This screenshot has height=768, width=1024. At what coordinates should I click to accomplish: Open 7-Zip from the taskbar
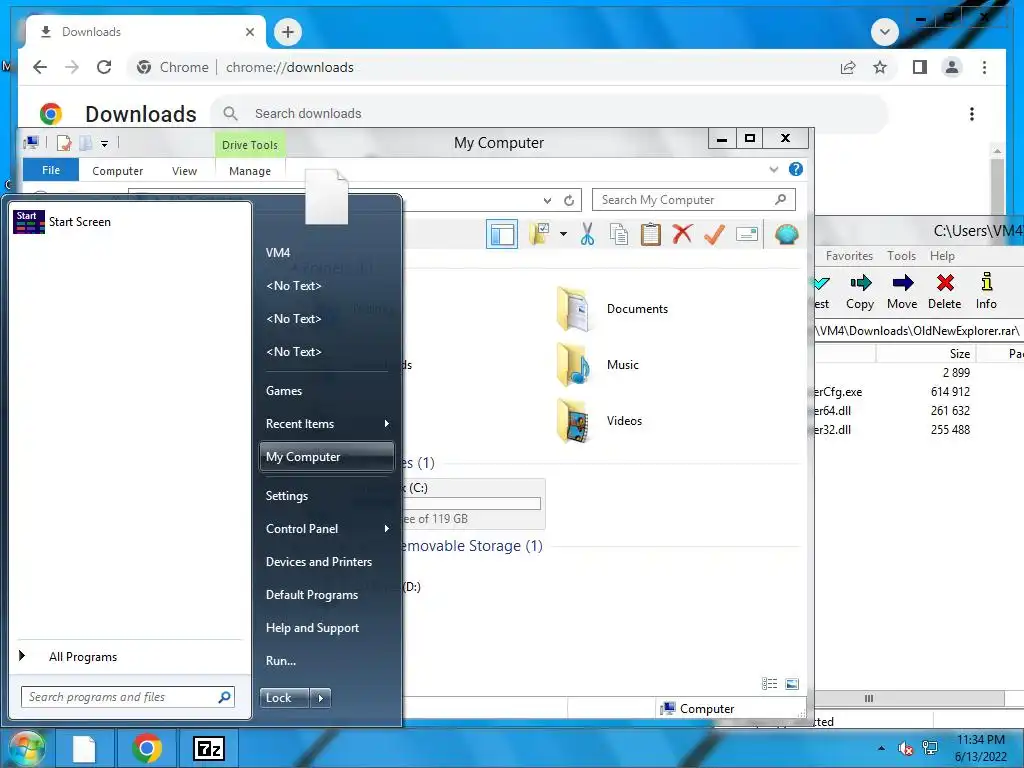[209, 748]
